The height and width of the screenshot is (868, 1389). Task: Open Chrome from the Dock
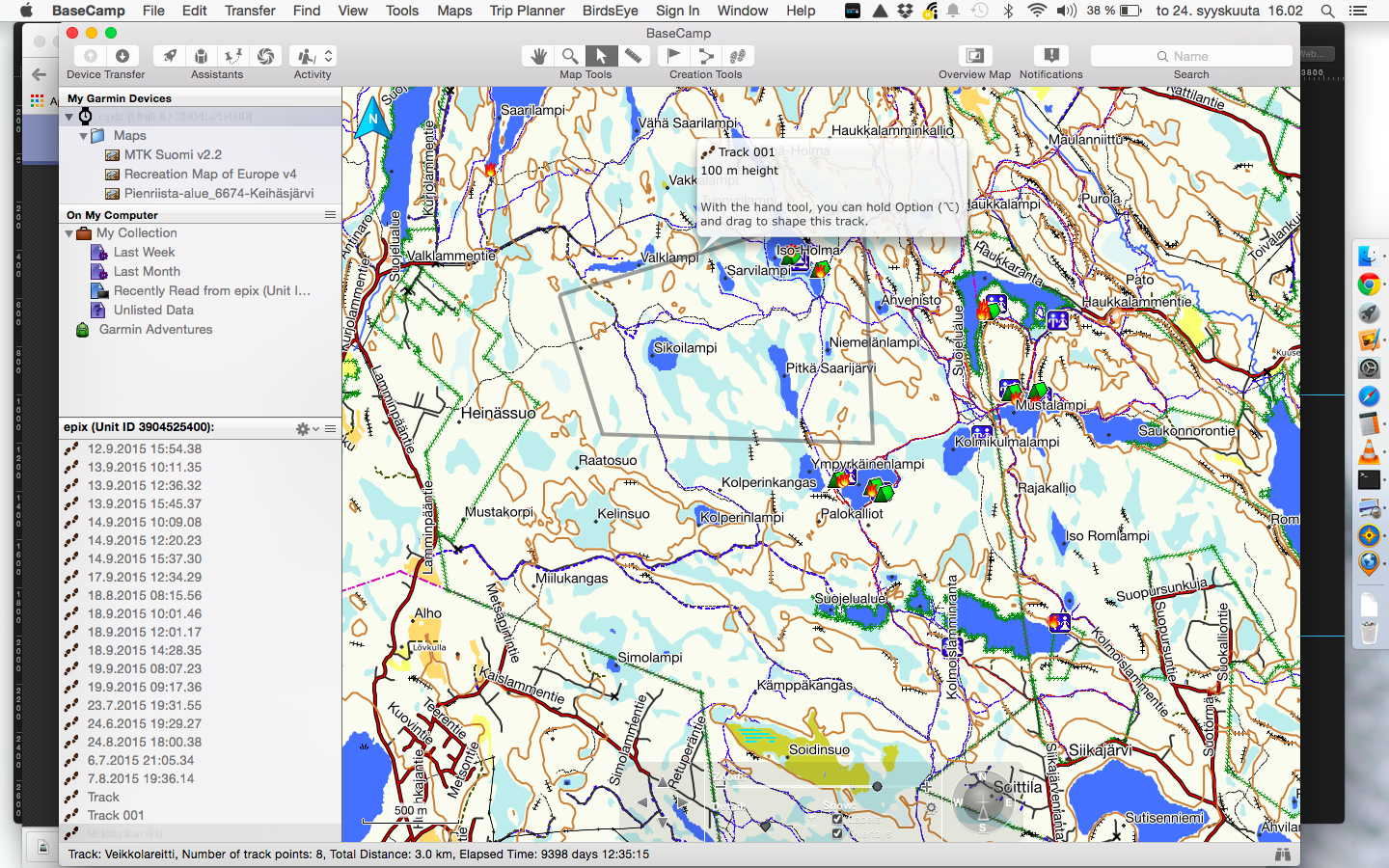1369,285
